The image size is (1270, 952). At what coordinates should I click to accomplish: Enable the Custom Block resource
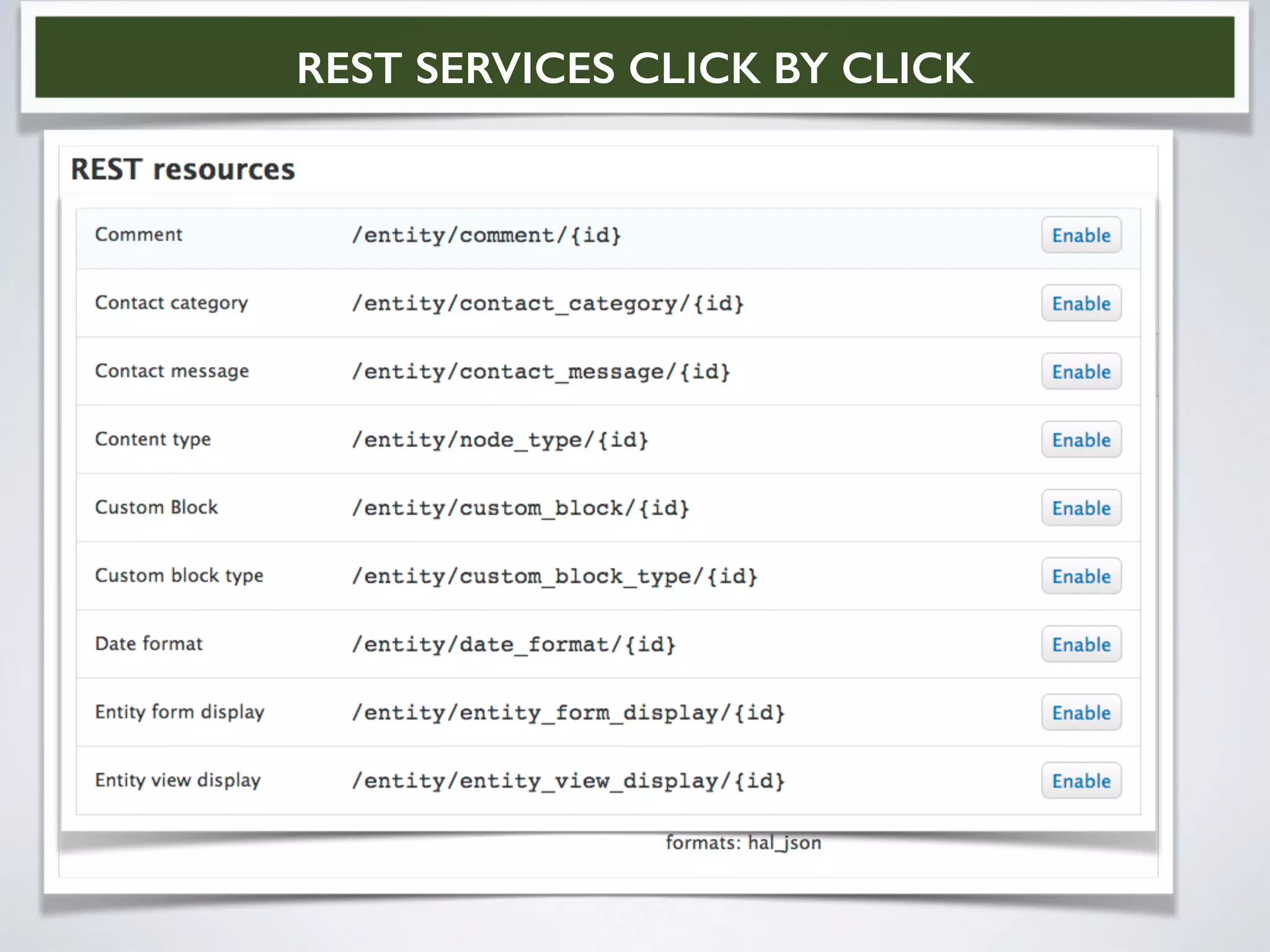click(x=1081, y=508)
